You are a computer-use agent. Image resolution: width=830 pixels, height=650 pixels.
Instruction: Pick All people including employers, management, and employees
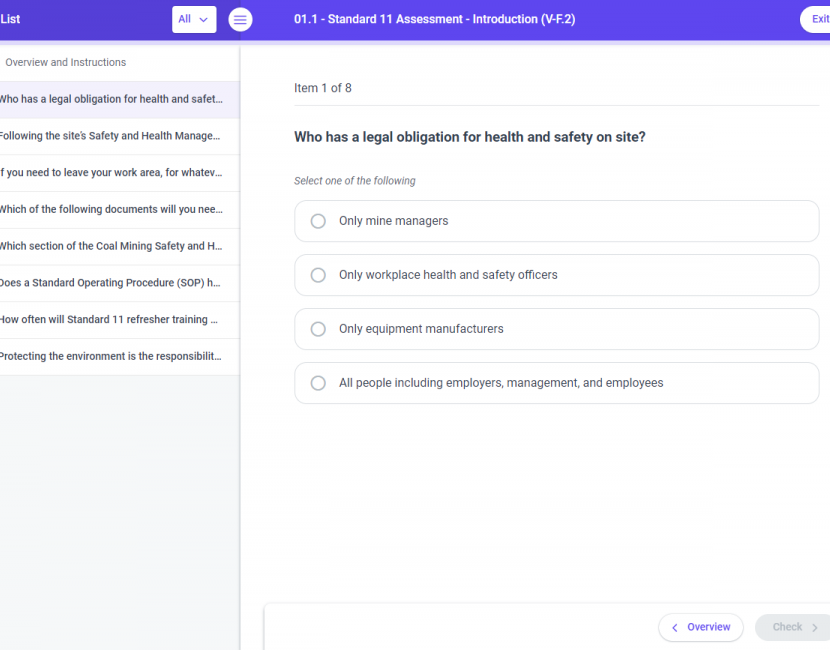[556, 383]
